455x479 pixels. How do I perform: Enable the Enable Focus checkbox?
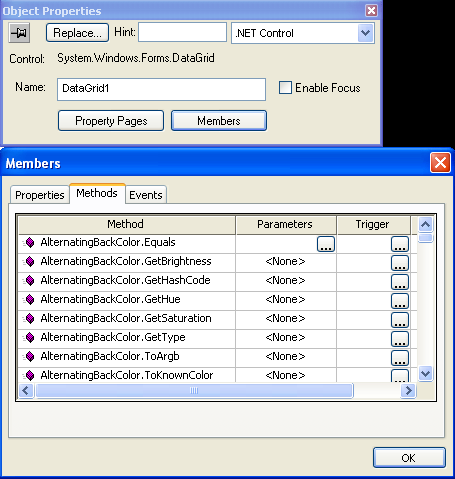tap(285, 88)
